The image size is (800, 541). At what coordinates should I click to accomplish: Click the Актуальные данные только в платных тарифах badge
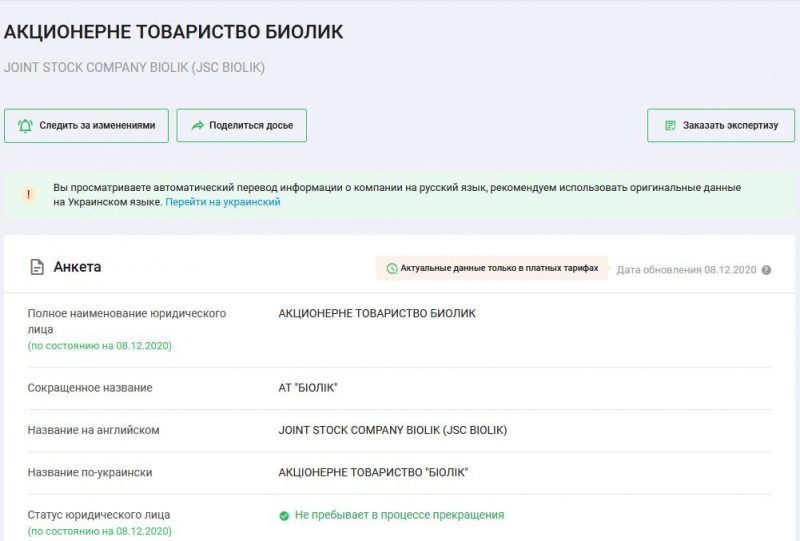(x=492, y=269)
